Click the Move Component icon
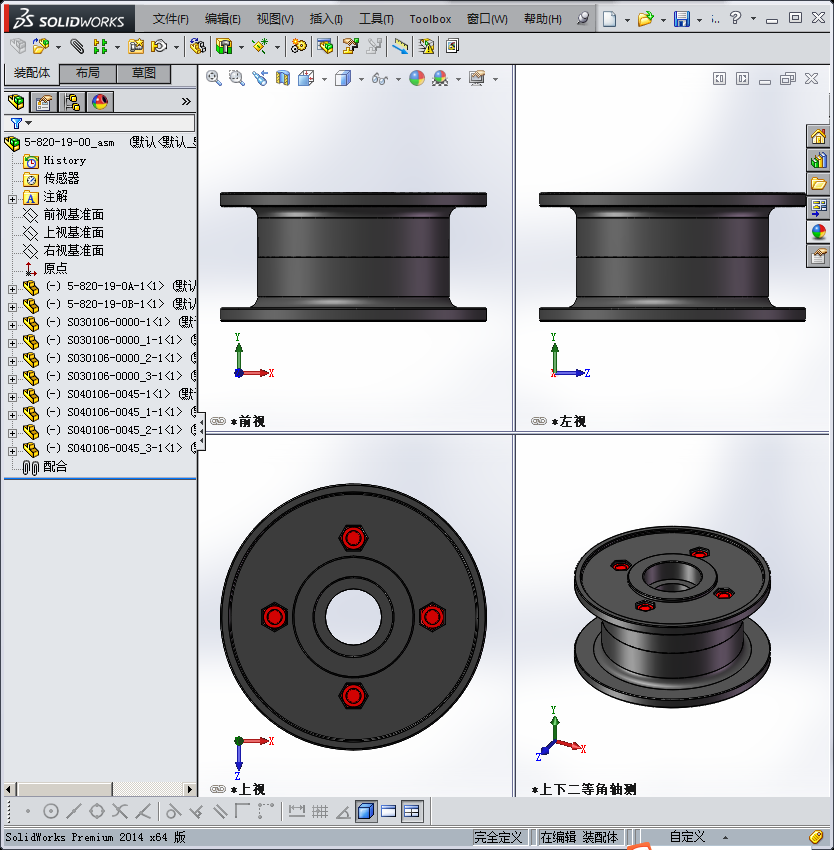The height and width of the screenshot is (850, 834). pyautogui.click(x=159, y=47)
